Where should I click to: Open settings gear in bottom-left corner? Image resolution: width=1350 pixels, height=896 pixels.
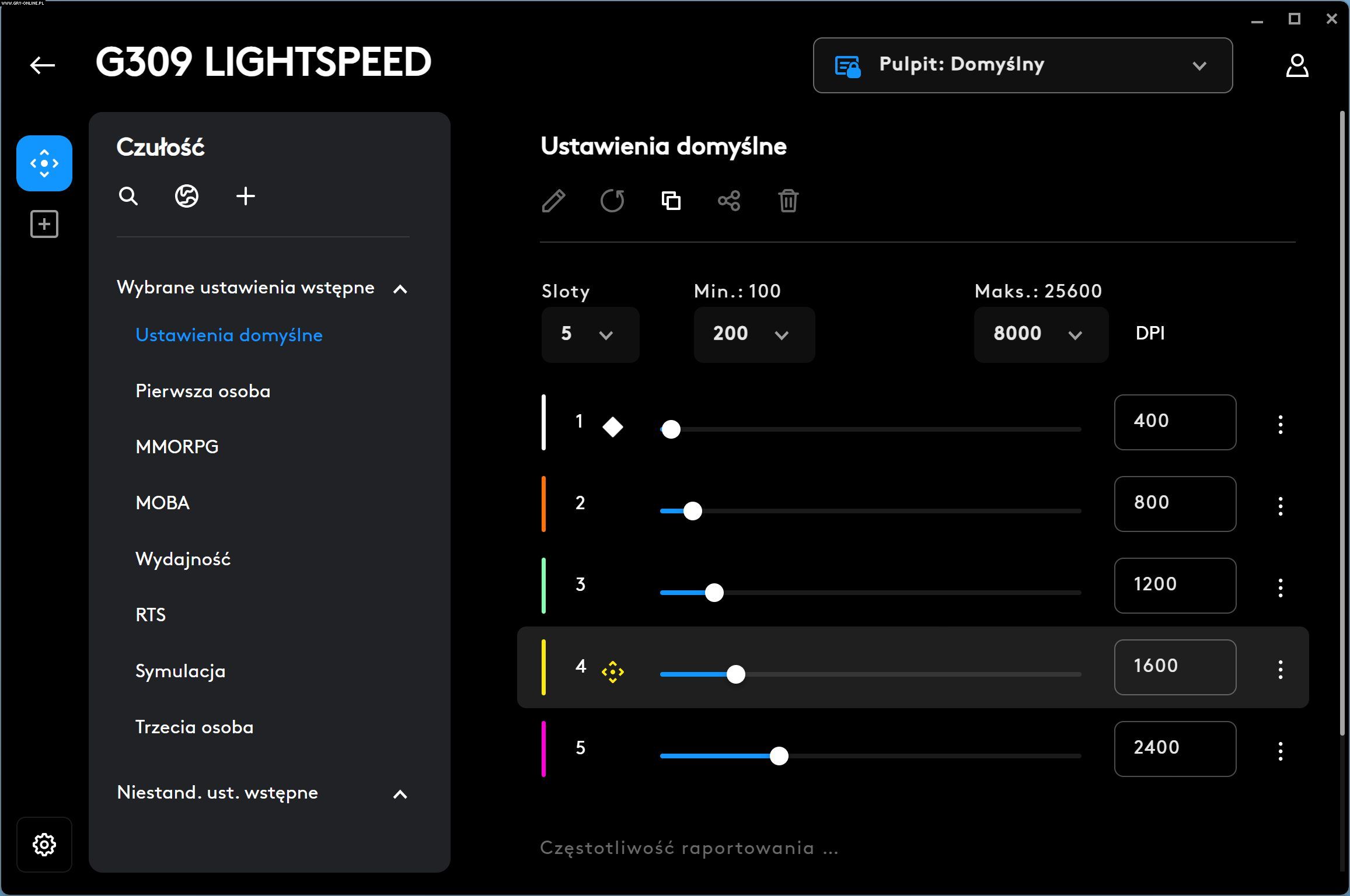click(x=44, y=844)
